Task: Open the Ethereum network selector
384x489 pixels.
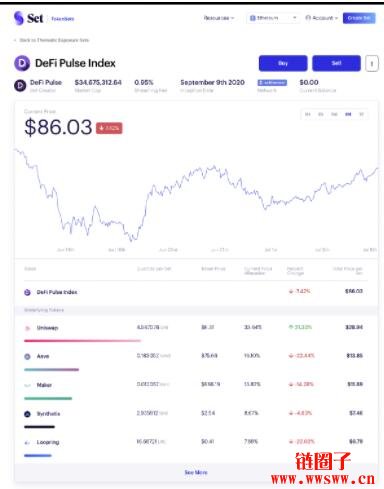Action: point(273,18)
